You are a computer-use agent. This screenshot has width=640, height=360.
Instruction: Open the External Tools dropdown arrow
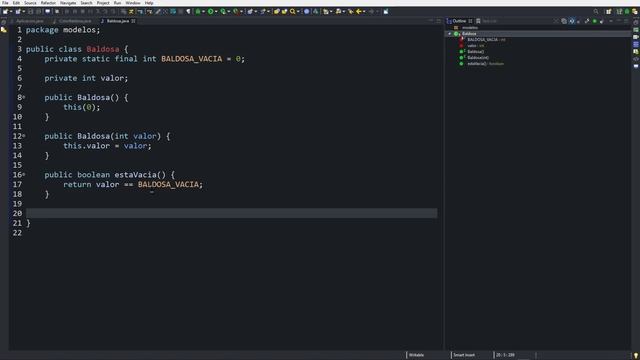tap(242, 11)
